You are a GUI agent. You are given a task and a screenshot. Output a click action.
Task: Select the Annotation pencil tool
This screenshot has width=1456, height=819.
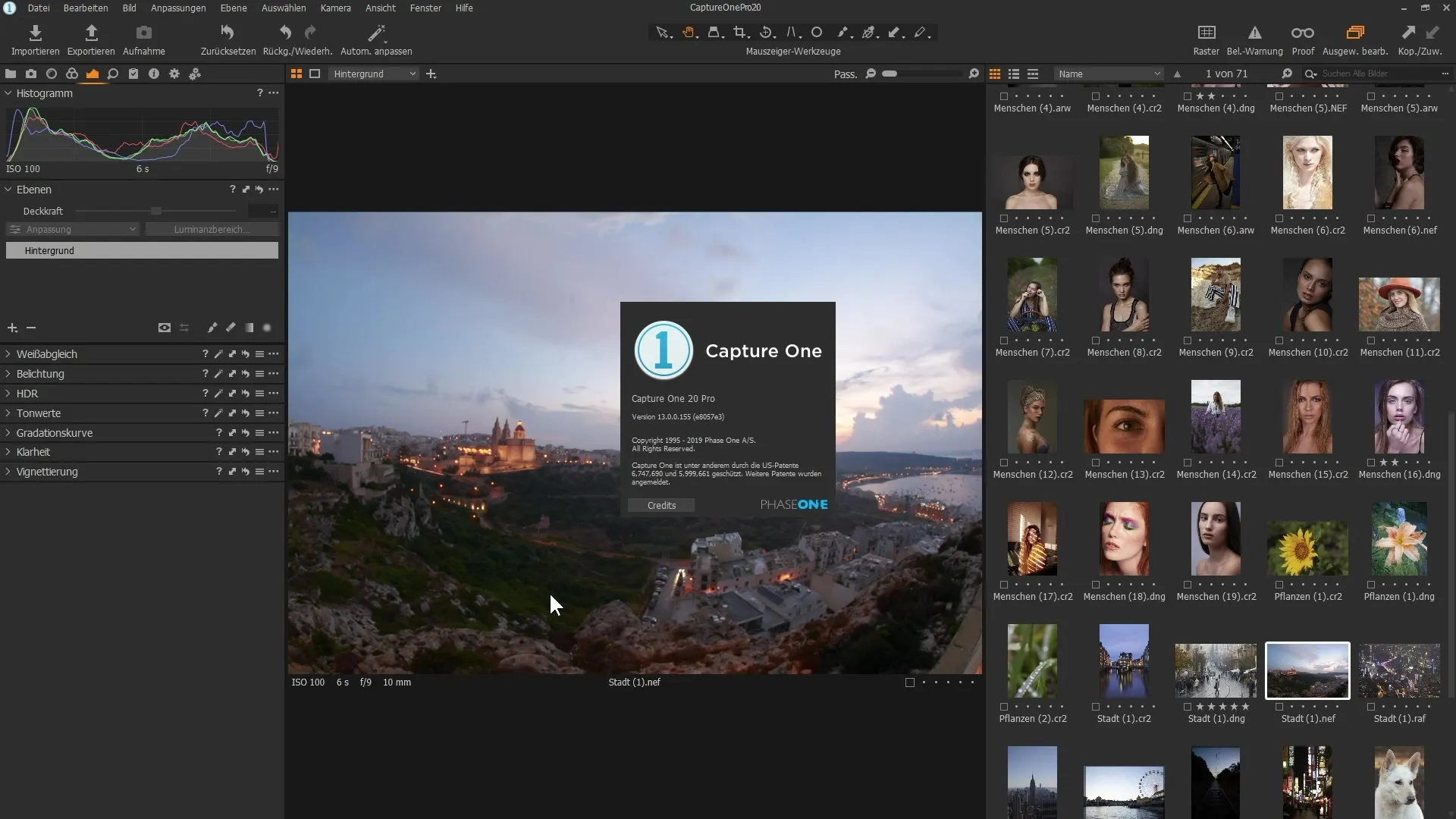(921, 33)
